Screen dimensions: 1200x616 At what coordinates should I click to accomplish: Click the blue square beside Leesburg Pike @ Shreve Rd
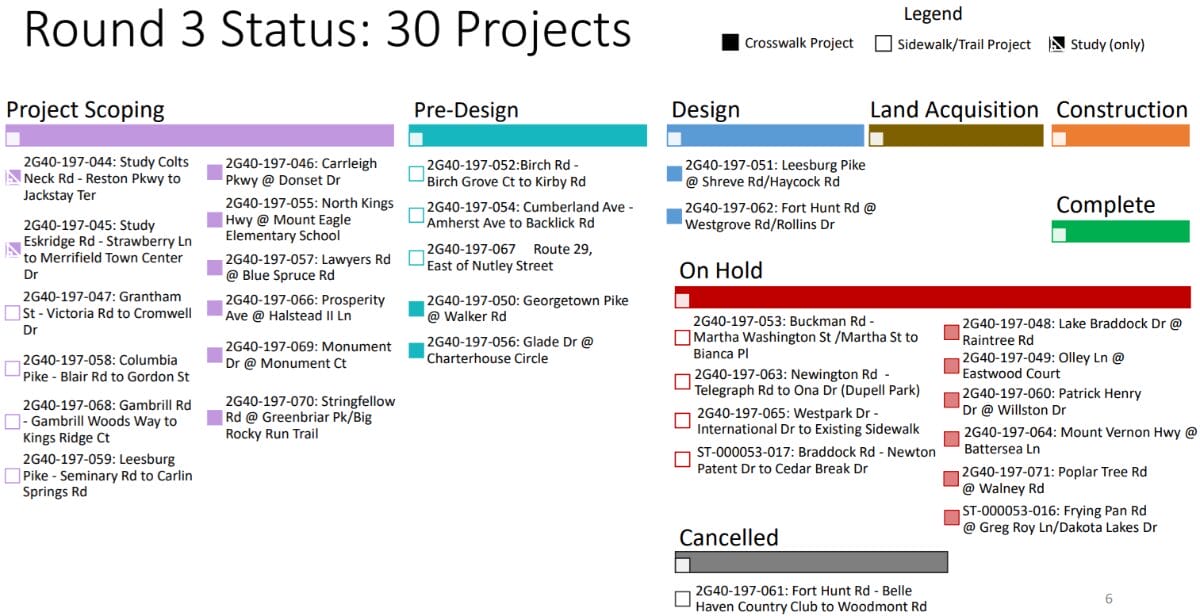coord(674,174)
